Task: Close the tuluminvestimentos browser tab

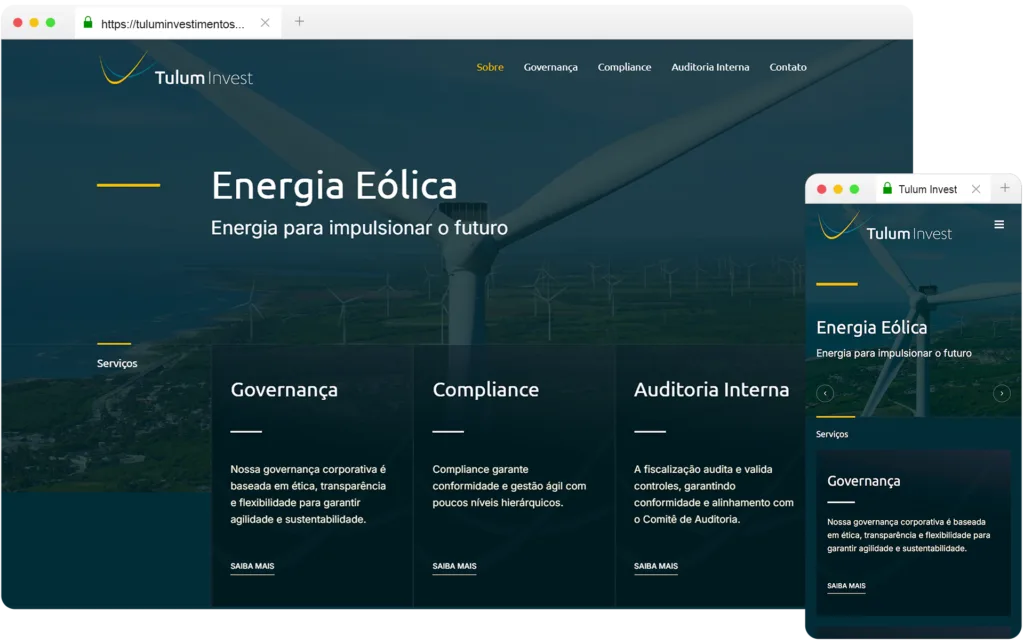Action: [x=265, y=23]
